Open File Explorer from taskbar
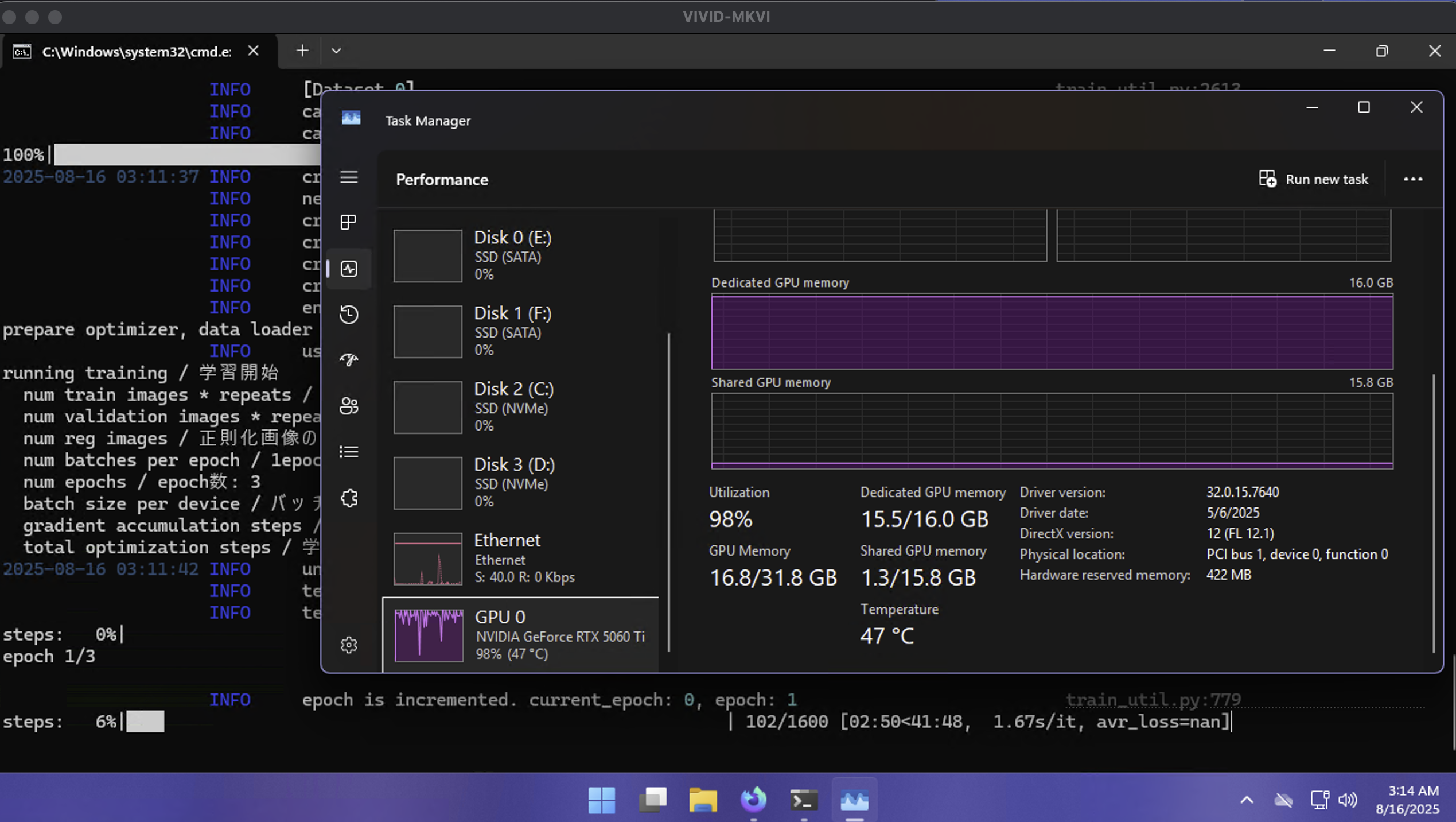The image size is (1456, 822). click(x=703, y=800)
